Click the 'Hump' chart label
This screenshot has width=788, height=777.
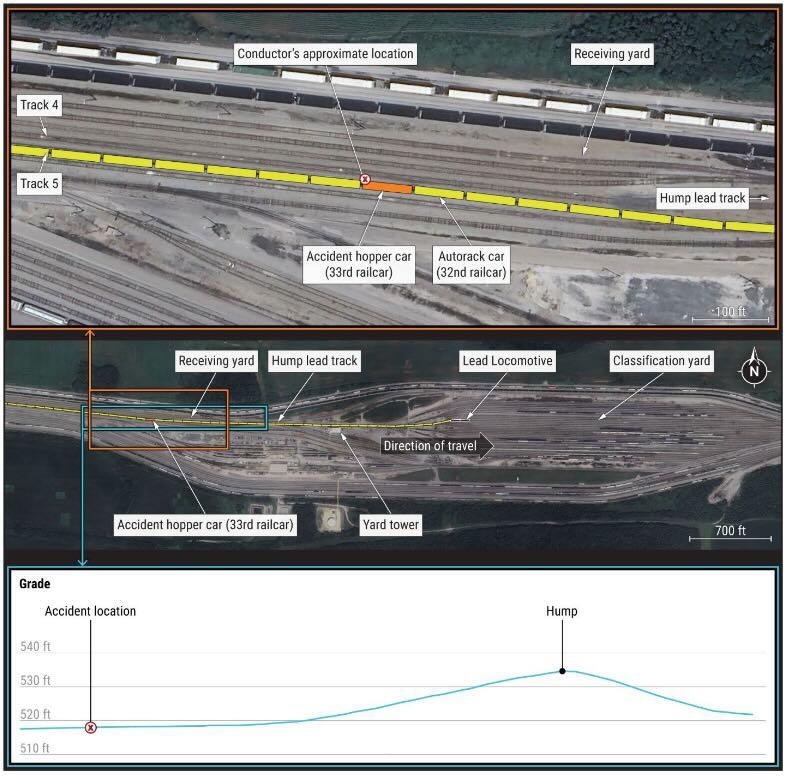(562, 611)
